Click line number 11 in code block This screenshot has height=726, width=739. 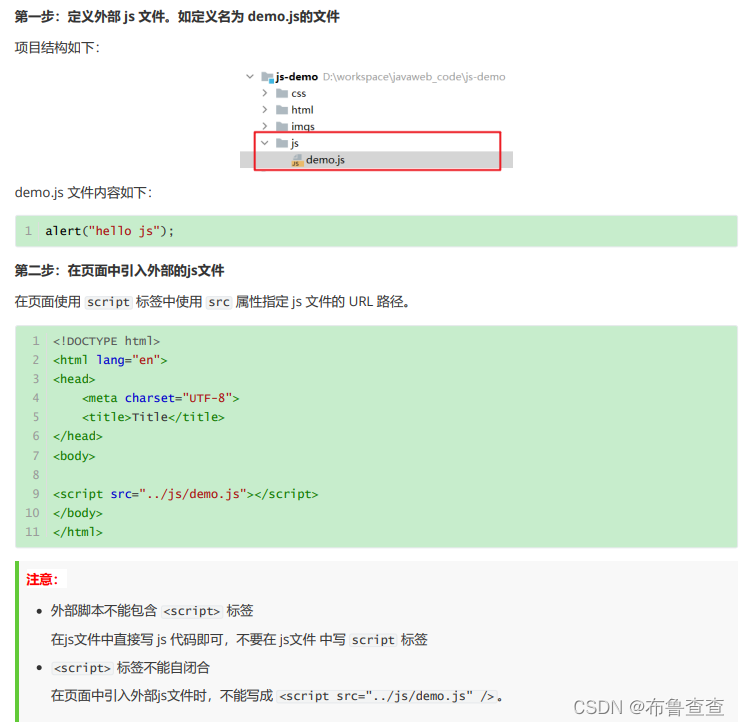click(32, 532)
